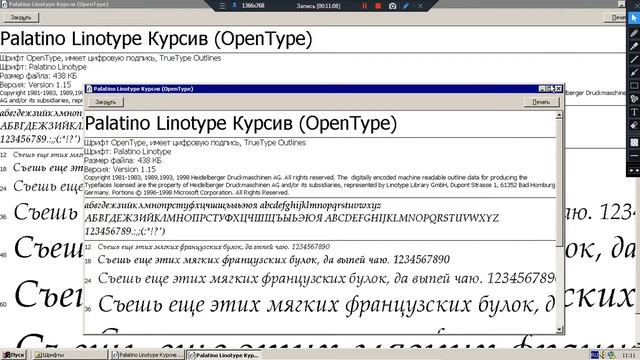This screenshot has height=360, width=640.
Task: Click the microphone icon on recorder bar
Action: [x=235, y=6]
